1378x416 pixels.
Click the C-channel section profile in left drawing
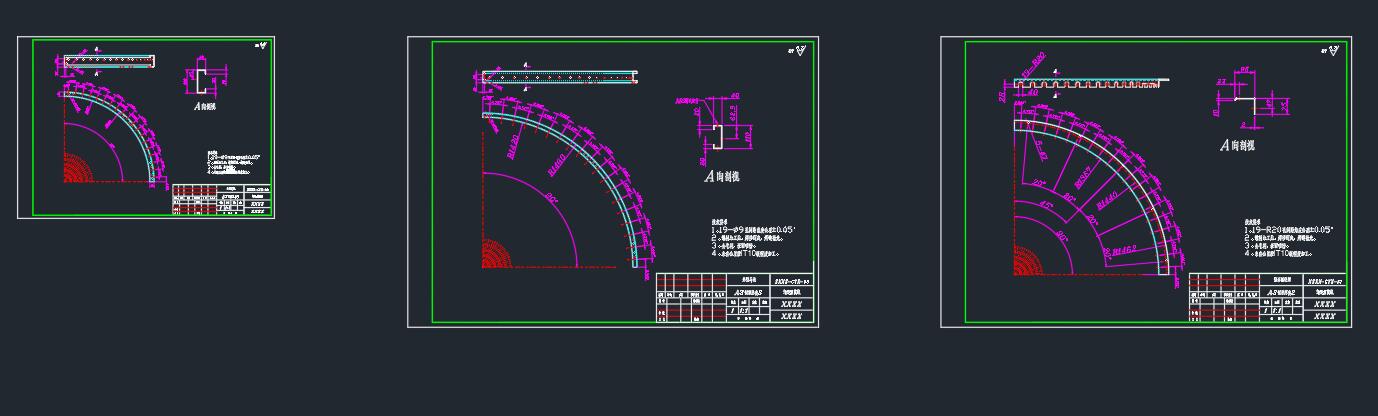point(201,81)
